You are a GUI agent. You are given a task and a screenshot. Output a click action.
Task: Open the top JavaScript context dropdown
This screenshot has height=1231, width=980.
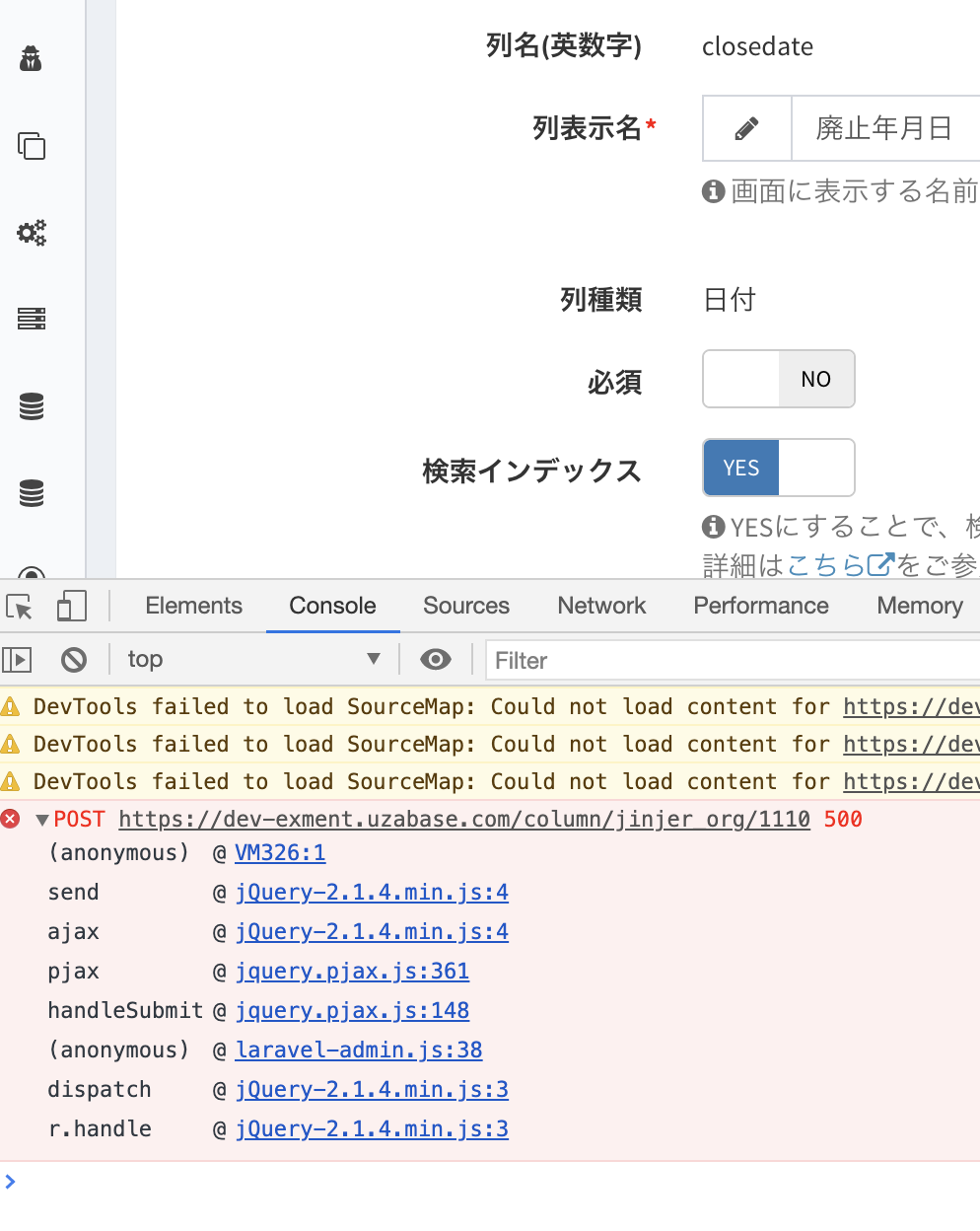[253, 659]
